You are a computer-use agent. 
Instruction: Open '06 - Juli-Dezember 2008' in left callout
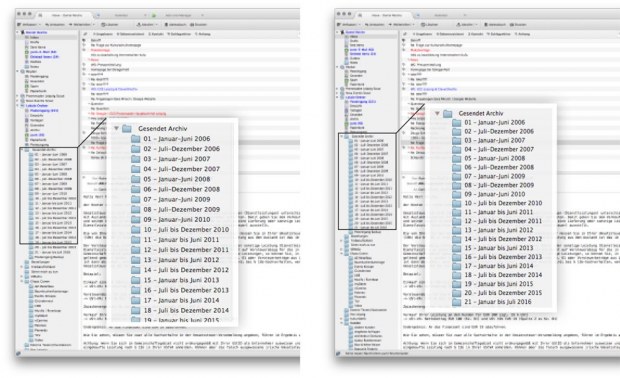click(181, 189)
